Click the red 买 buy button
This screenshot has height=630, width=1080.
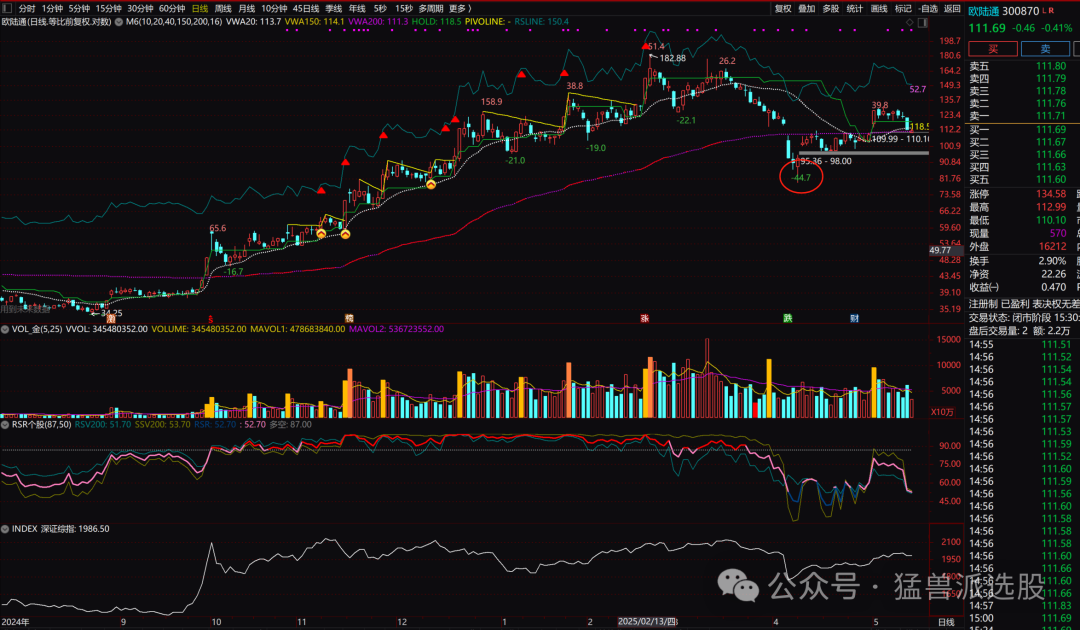tap(993, 49)
